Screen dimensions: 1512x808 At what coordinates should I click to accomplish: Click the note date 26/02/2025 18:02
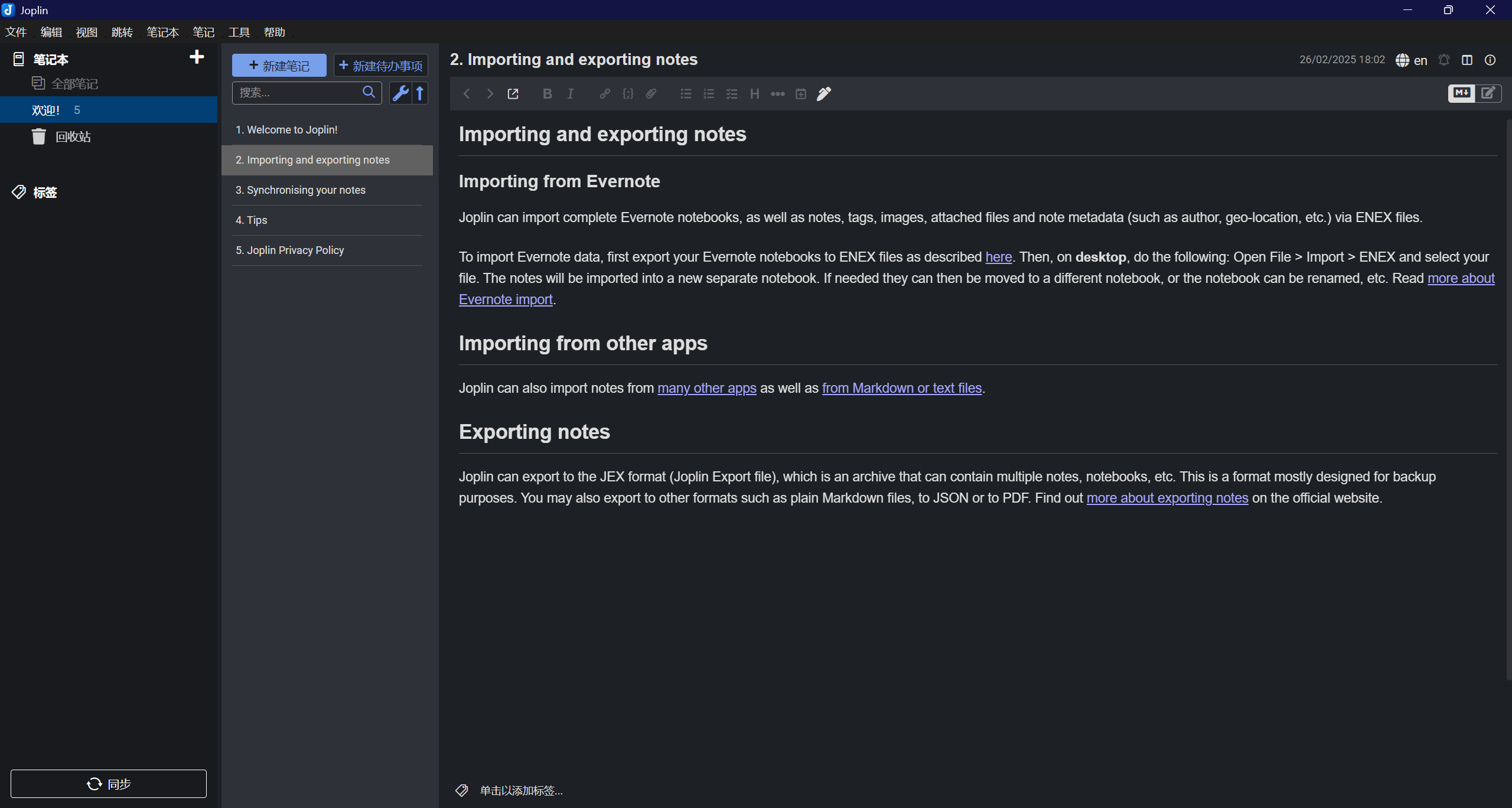pyautogui.click(x=1342, y=60)
